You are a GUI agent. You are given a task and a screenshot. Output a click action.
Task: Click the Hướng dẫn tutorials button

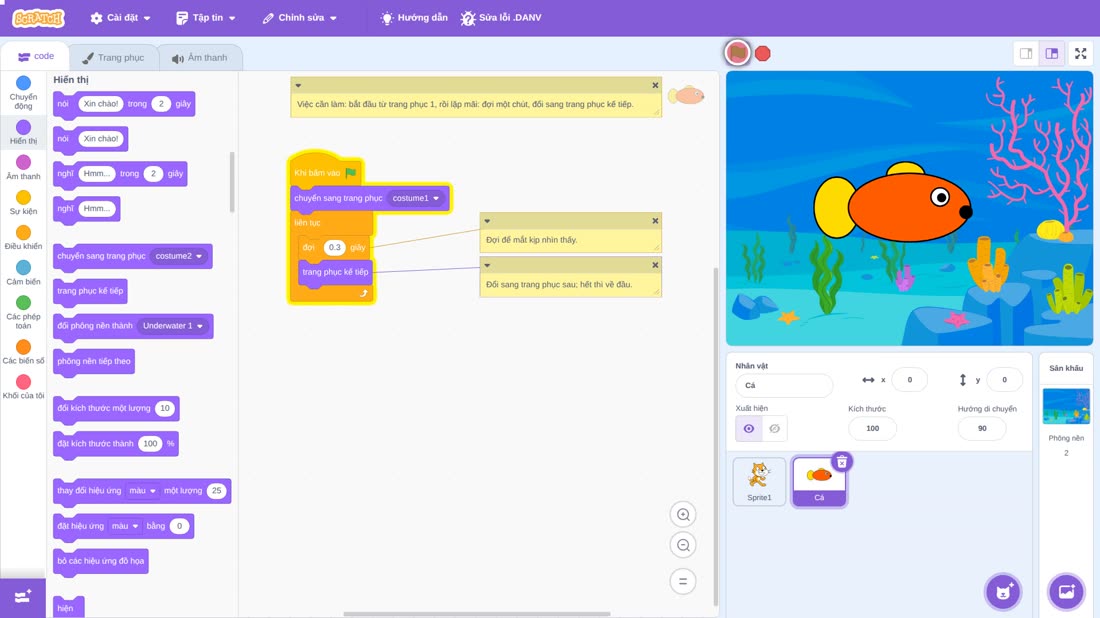pyautogui.click(x=414, y=18)
